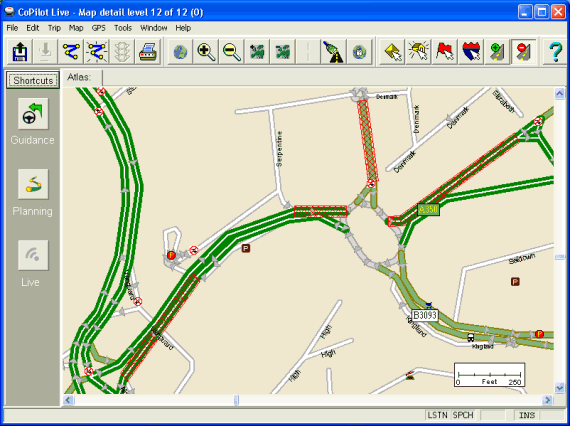Click the first green map detail icon
Image resolution: width=570 pixels, height=426 pixels.
pyautogui.click(x=257, y=52)
